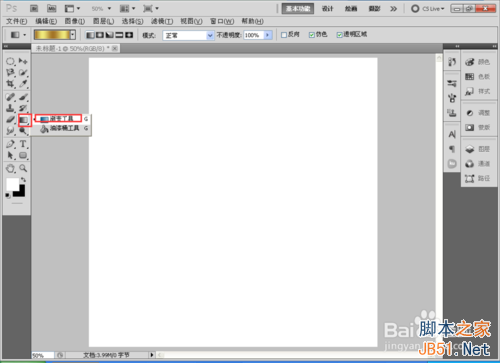Open the 编辑(E) menu
Viewport: 500px width, 363px height.
point(46,21)
